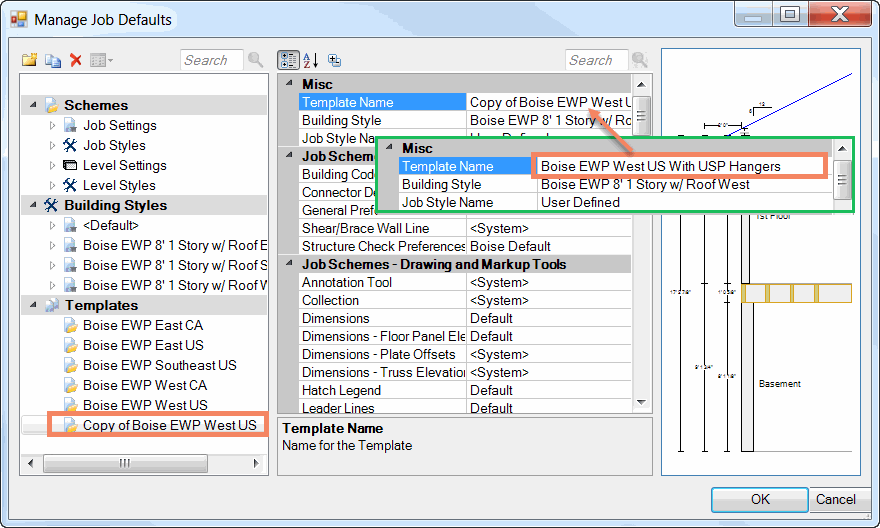Click the search icon next to property search

pyautogui.click(x=640, y=59)
